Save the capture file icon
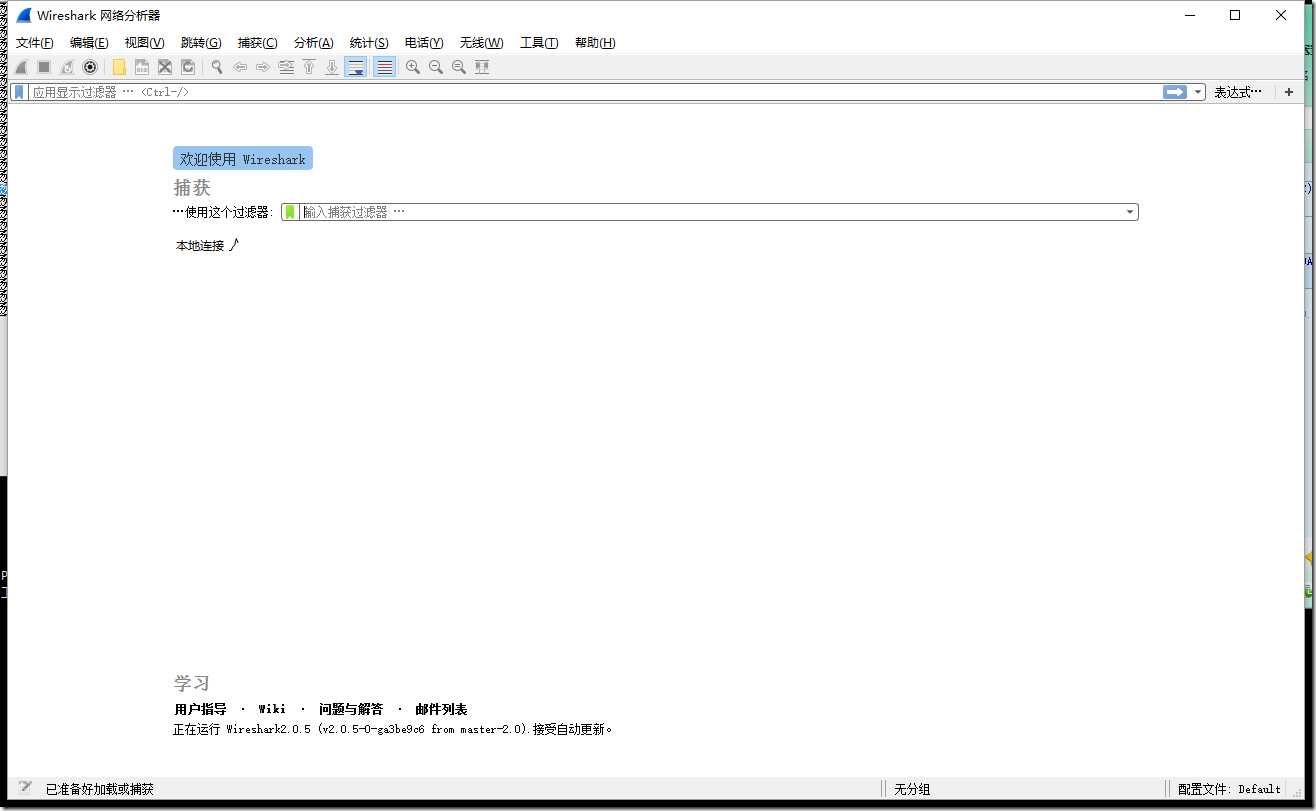 (142, 67)
